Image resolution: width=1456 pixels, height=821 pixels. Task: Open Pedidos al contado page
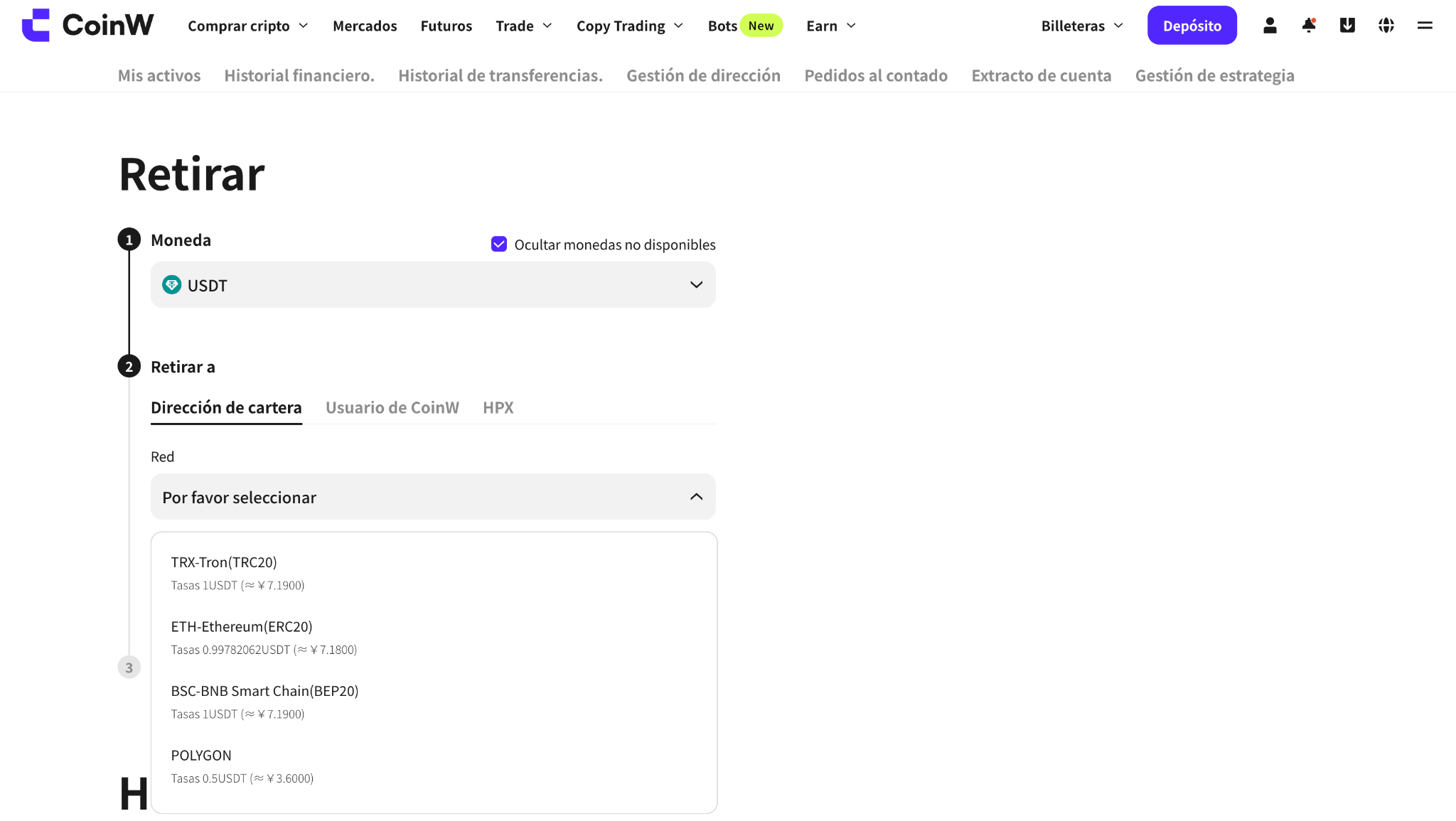[876, 75]
